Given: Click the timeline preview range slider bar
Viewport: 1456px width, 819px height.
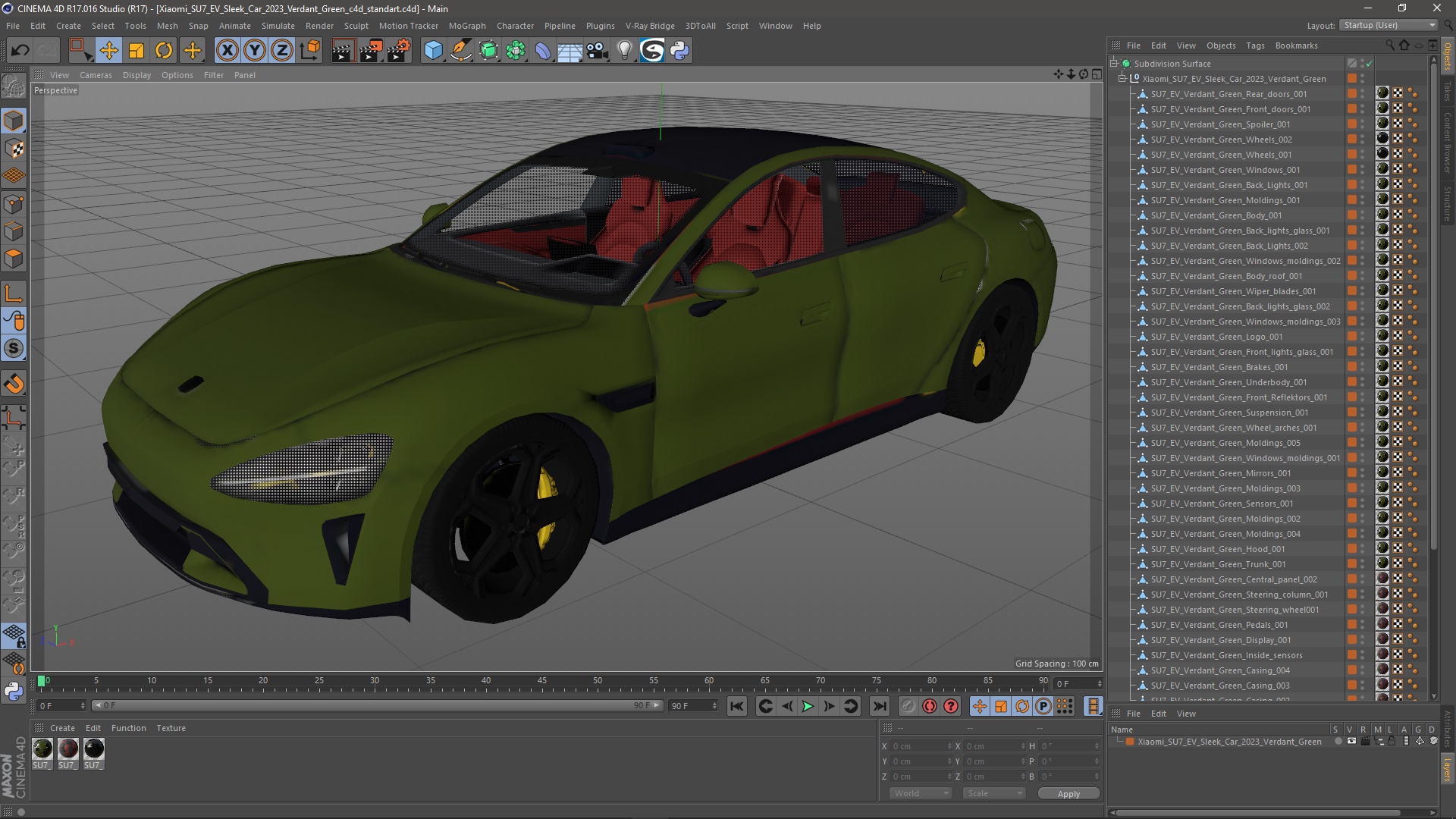Looking at the screenshot, I should point(377,706).
